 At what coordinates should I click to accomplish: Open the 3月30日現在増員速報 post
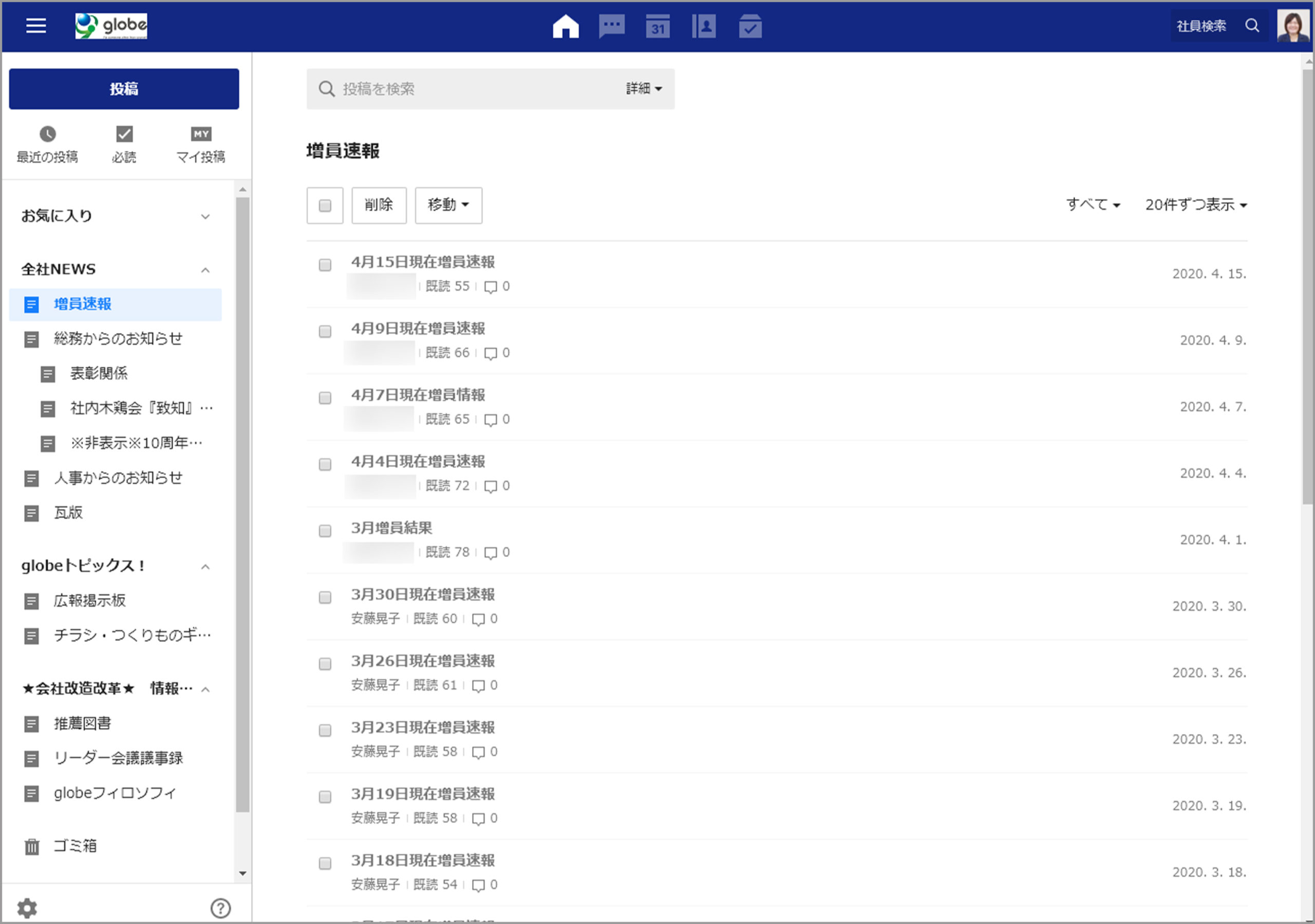pyautogui.click(x=423, y=594)
